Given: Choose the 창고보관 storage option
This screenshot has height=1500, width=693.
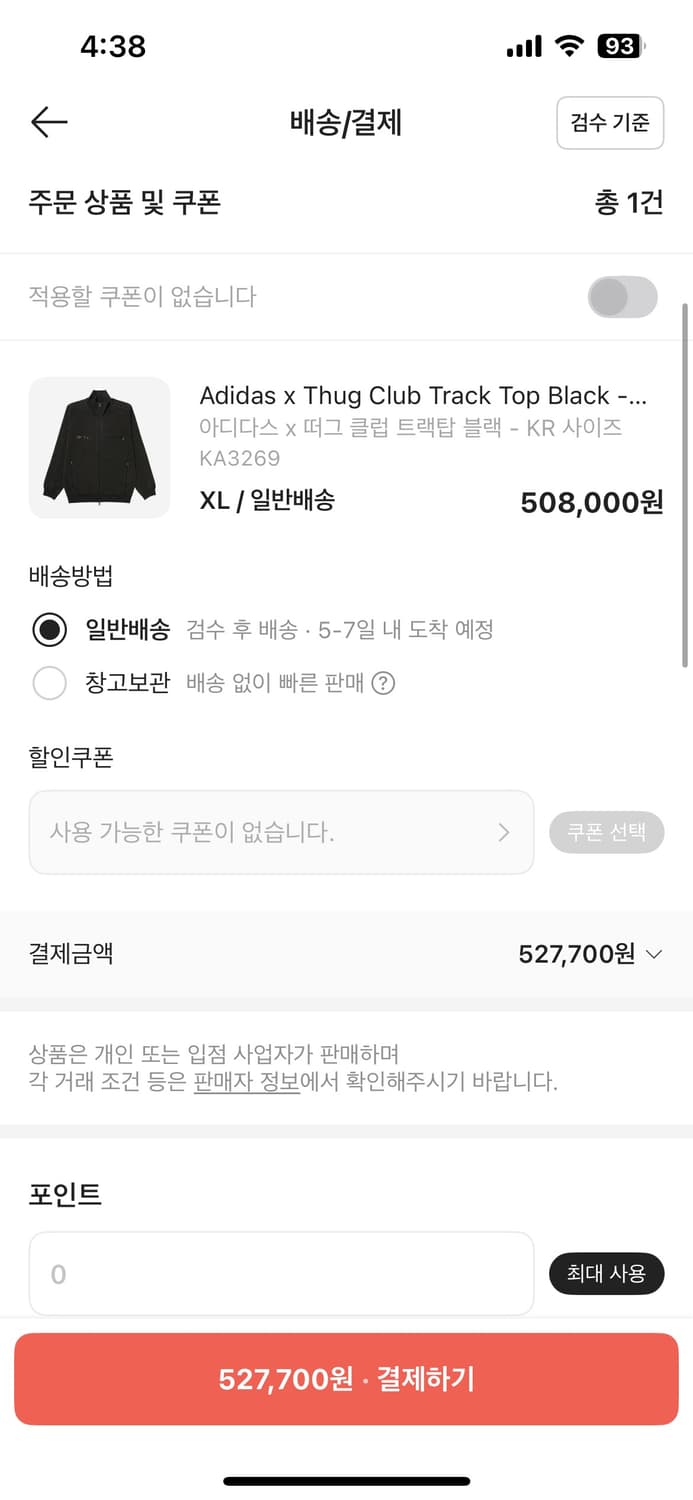Looking at the screenshot, I should [x=50, y=683].
